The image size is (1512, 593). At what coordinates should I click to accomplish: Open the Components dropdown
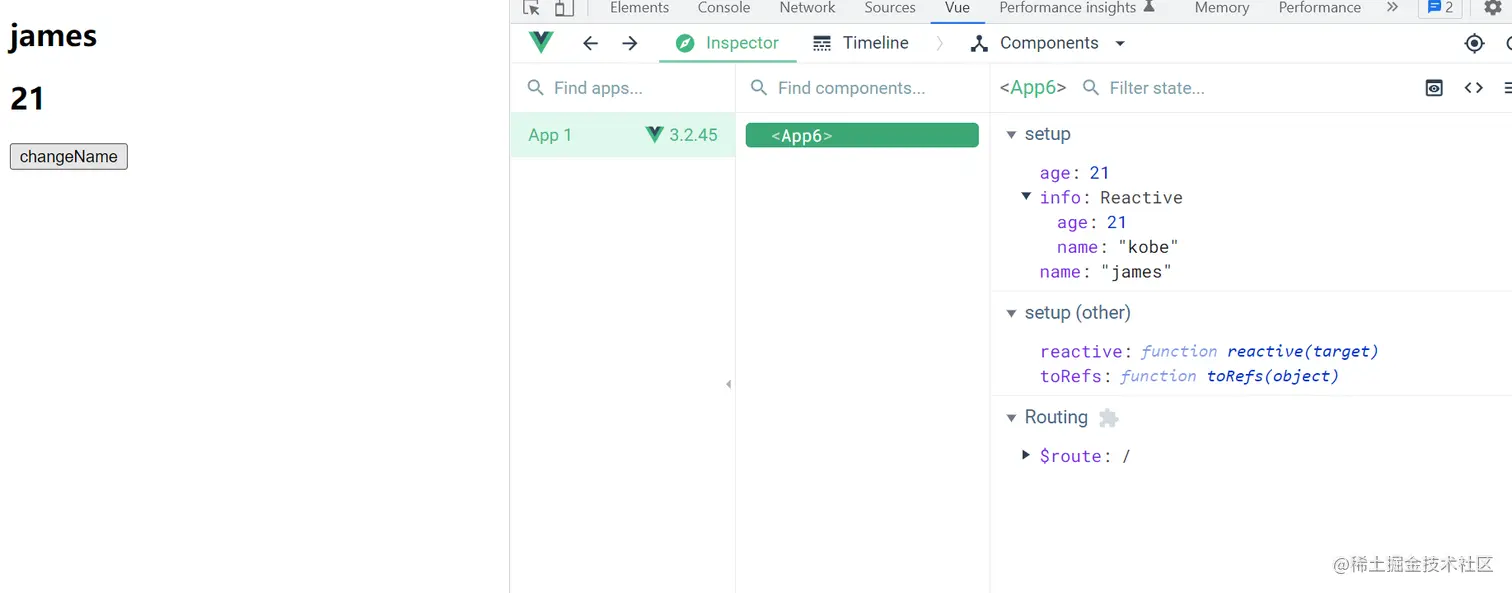(1048, 43)
